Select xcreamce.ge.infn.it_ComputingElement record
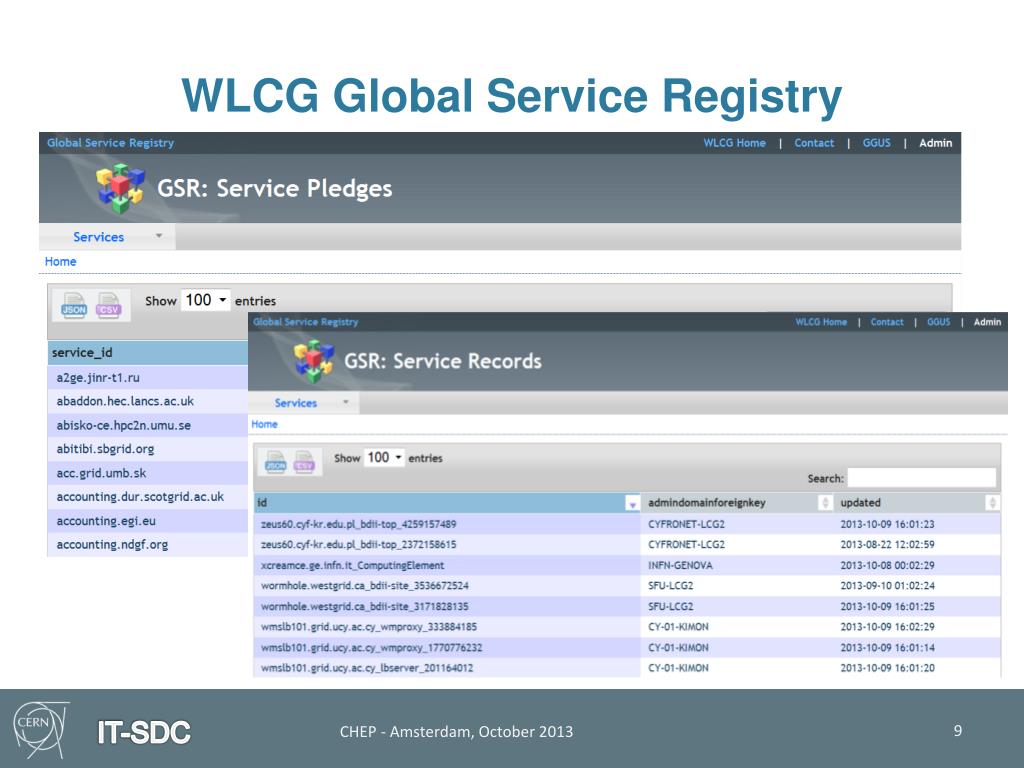The width and height of the screenshot is (1024, 768). pos(627,565)
